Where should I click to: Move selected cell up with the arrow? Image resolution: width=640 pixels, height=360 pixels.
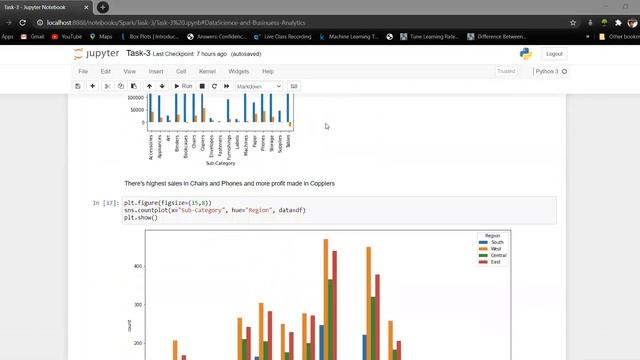click(x=149, y=86)
